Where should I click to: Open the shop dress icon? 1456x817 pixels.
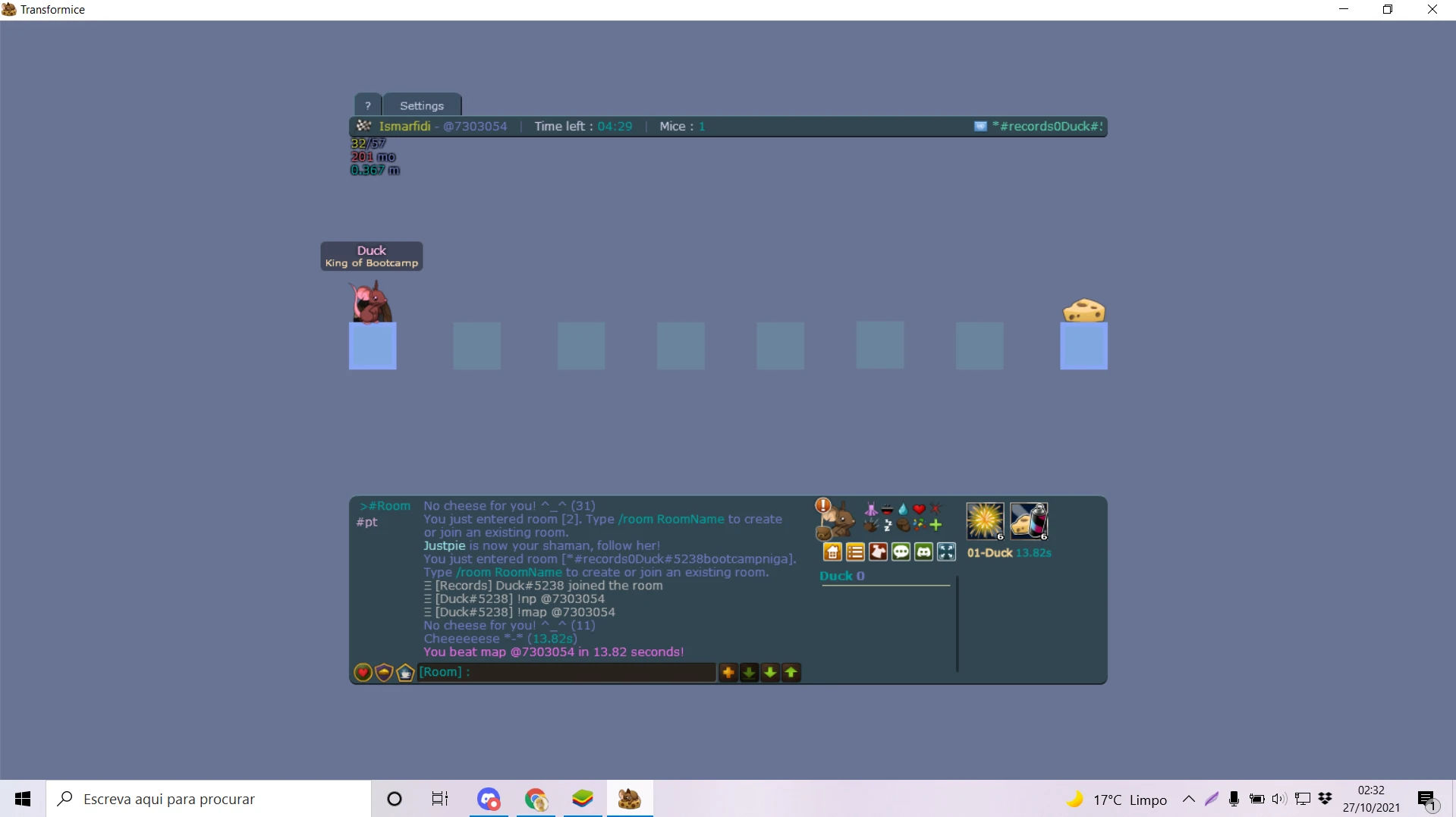[878, 552]
